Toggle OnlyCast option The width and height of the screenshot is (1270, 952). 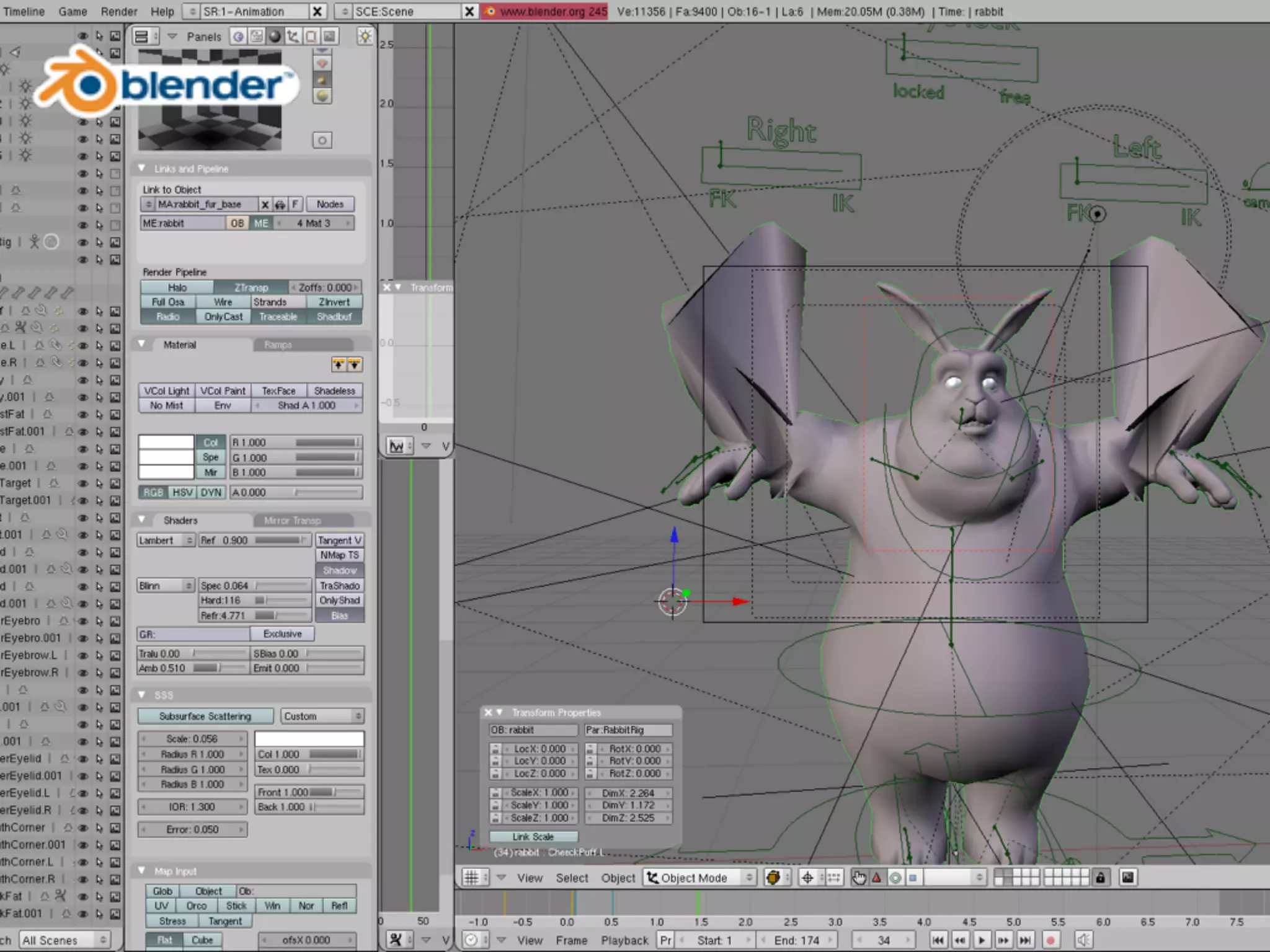[x=223, y=317]
